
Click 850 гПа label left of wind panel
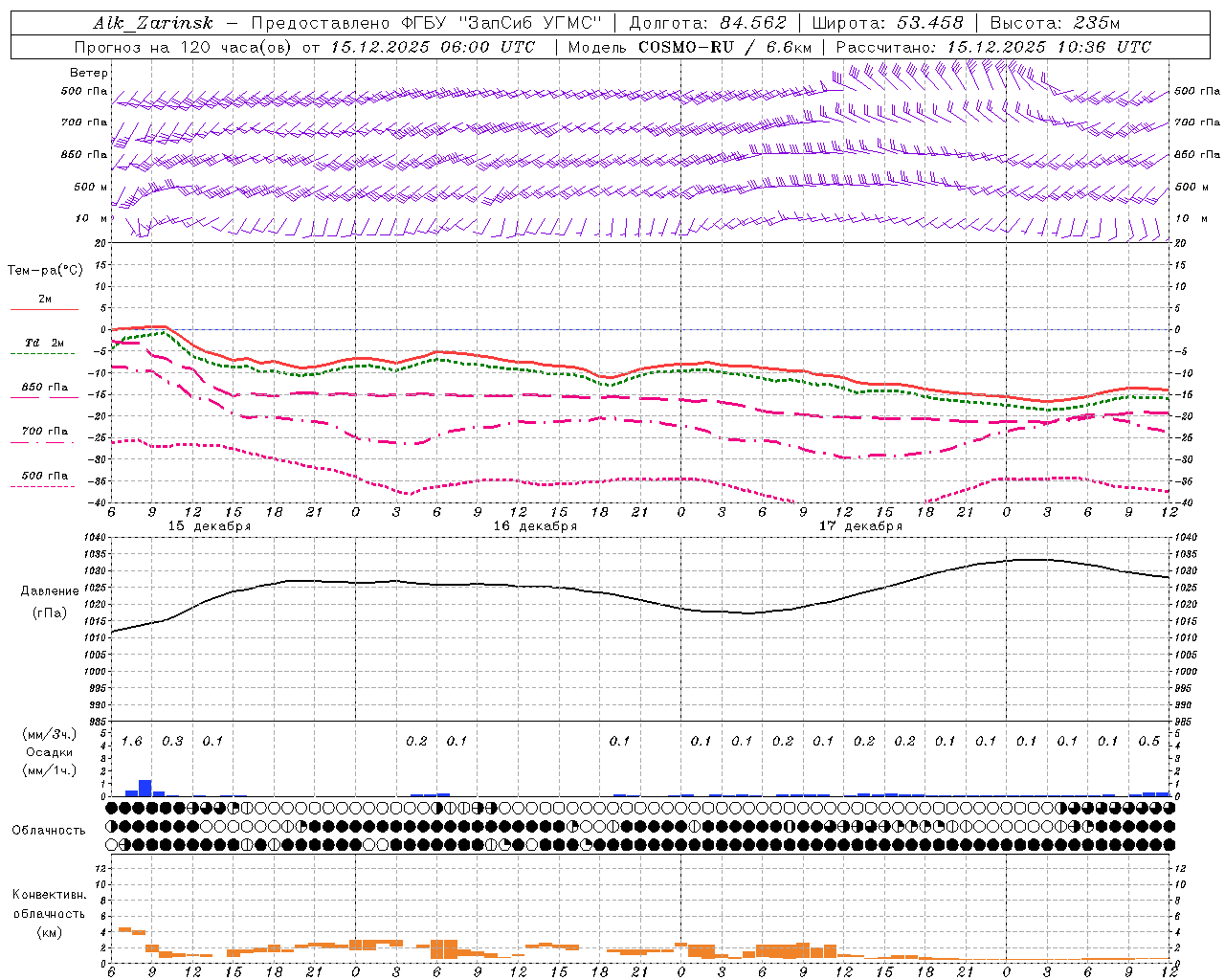(x=84, y=154)
